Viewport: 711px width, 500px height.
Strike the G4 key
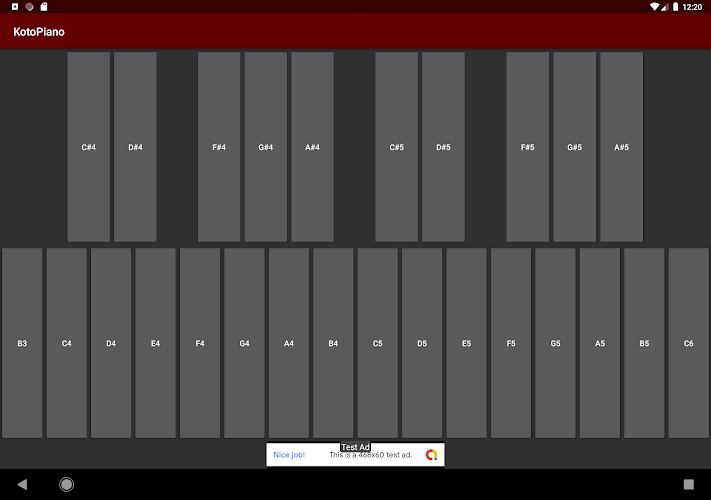click(x=244, y=343)
